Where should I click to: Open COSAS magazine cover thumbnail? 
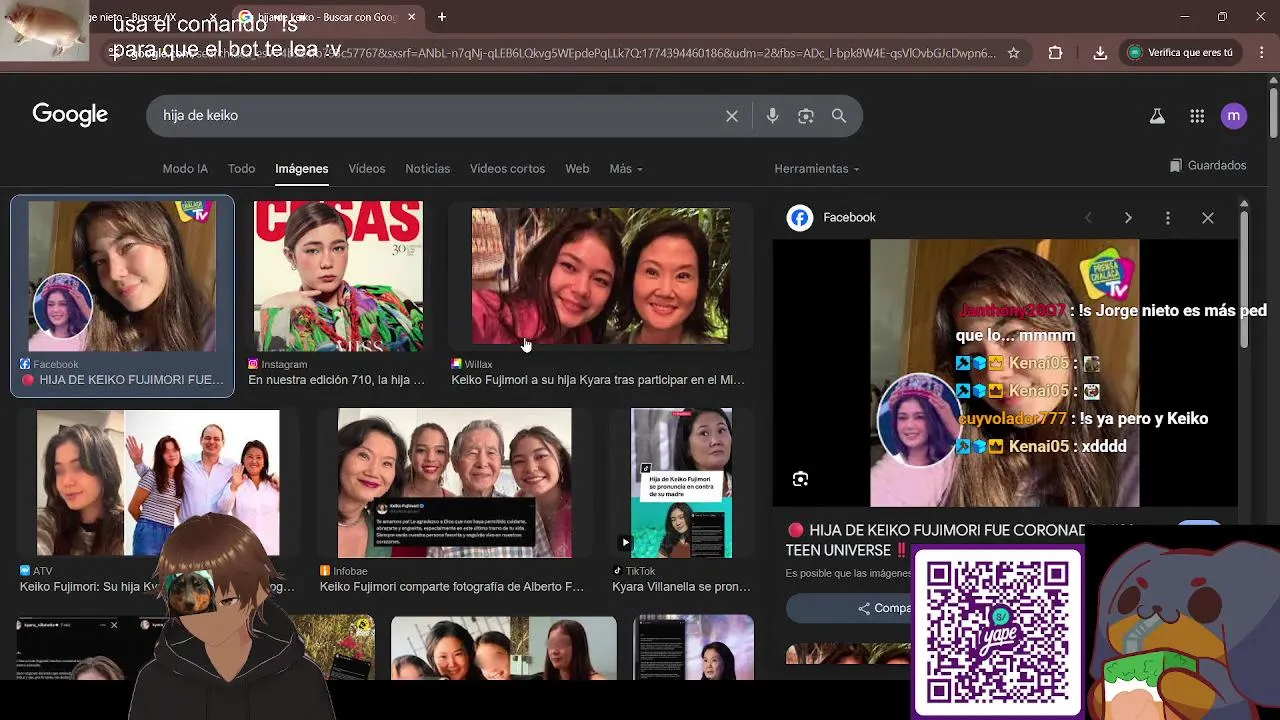(338, 276)
